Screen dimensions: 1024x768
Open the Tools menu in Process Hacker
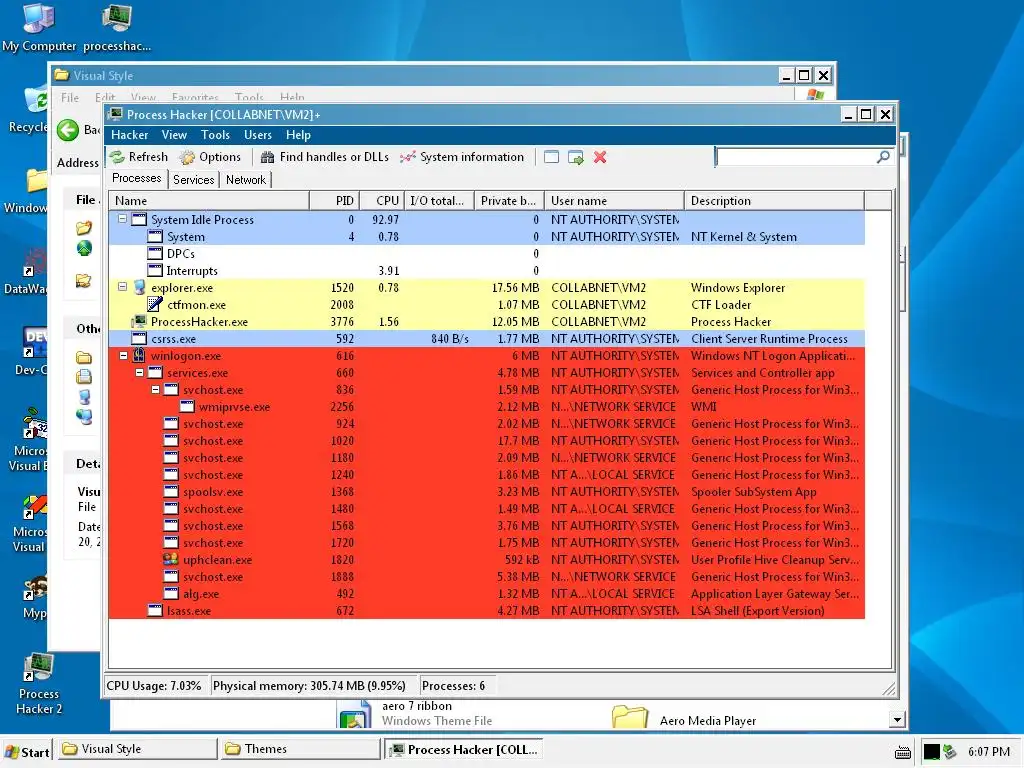click(215, 135)
